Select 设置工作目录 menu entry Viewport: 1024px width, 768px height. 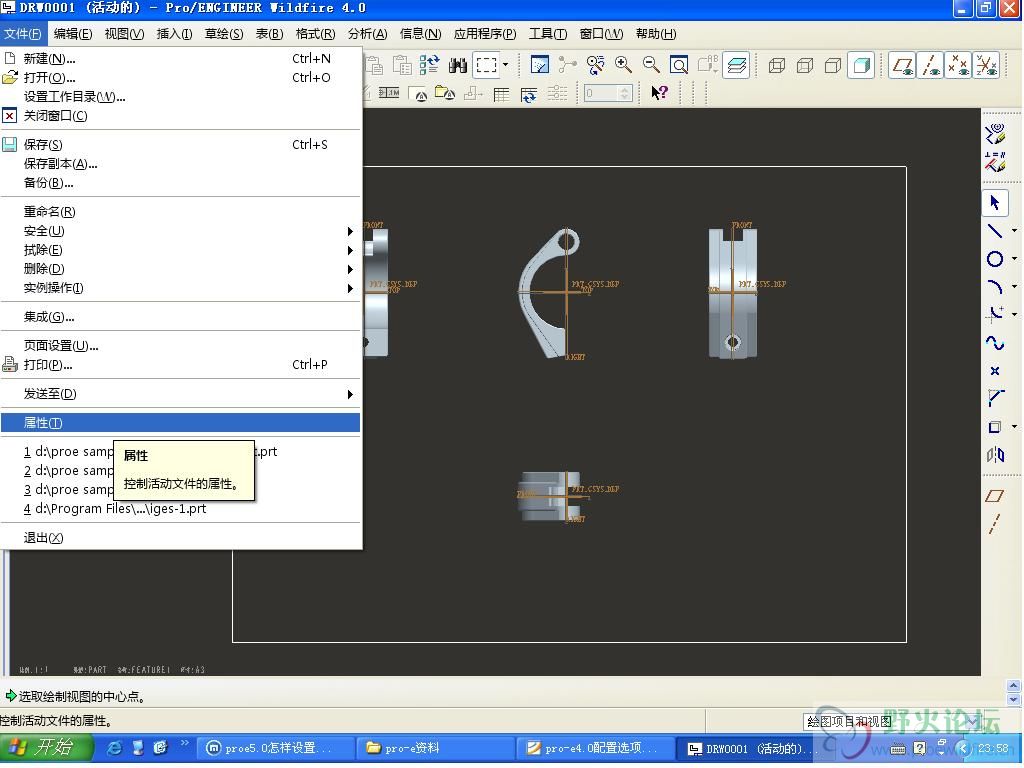pyautogui.click(x=181, y=97)
